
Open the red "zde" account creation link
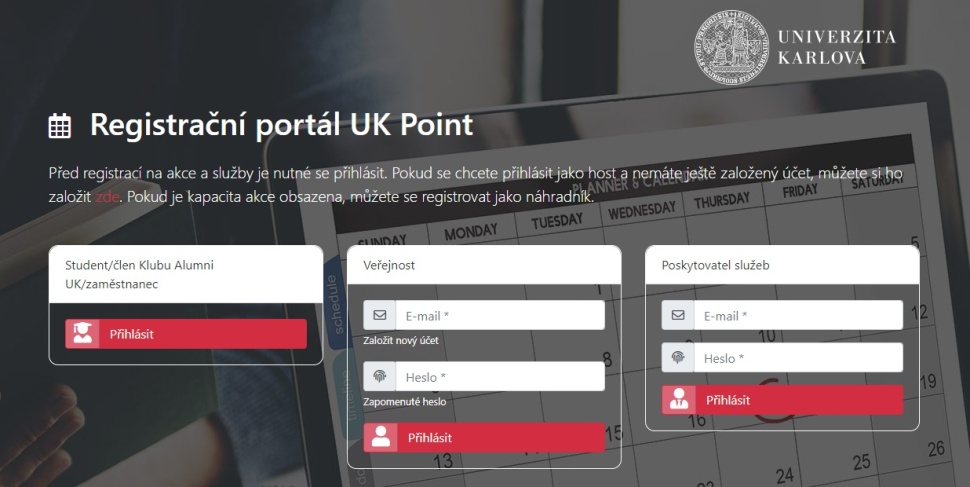pos(106,197)
